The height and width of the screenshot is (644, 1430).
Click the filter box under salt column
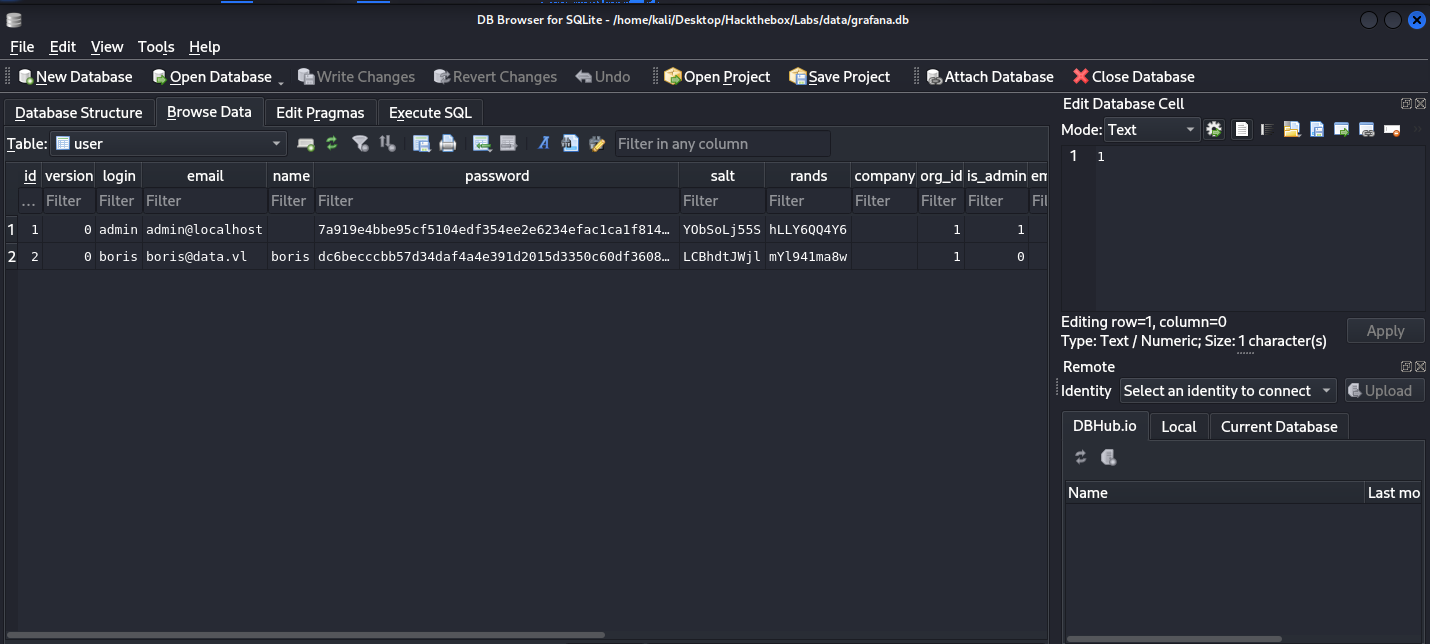721,201
